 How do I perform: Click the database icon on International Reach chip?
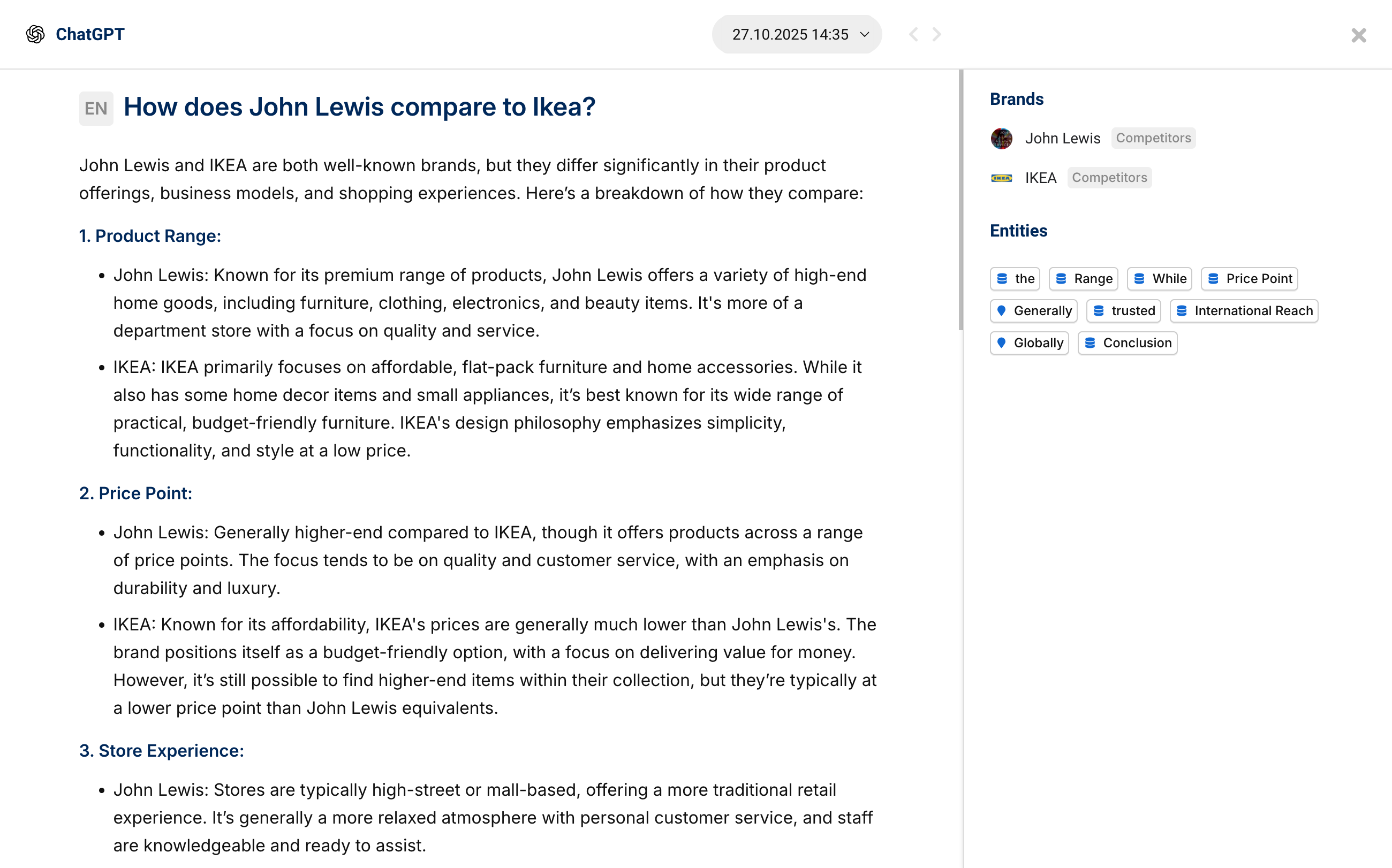click(x=1182, y=310)
